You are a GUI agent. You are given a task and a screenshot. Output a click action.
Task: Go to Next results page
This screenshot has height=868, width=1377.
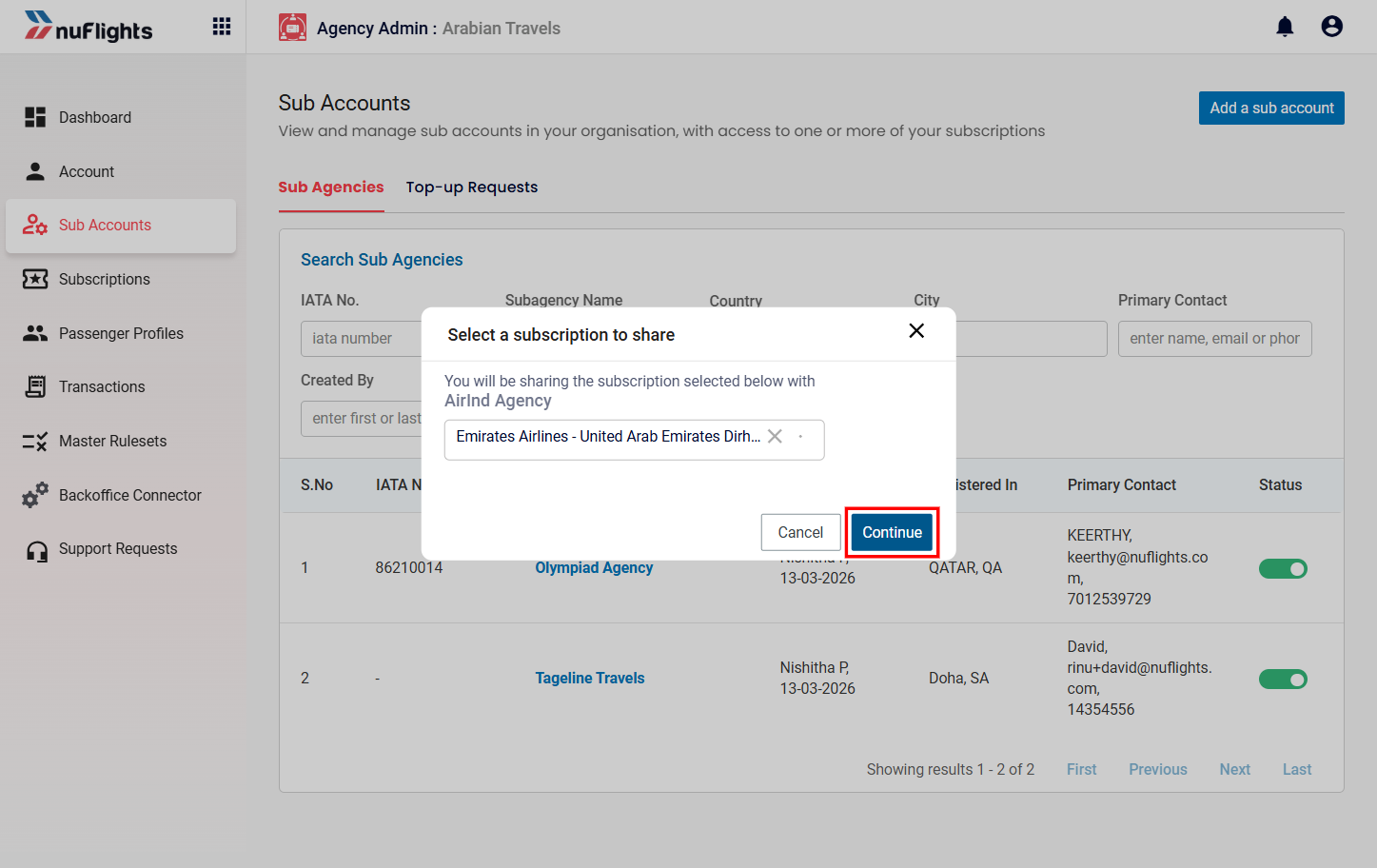point(1235,769)
